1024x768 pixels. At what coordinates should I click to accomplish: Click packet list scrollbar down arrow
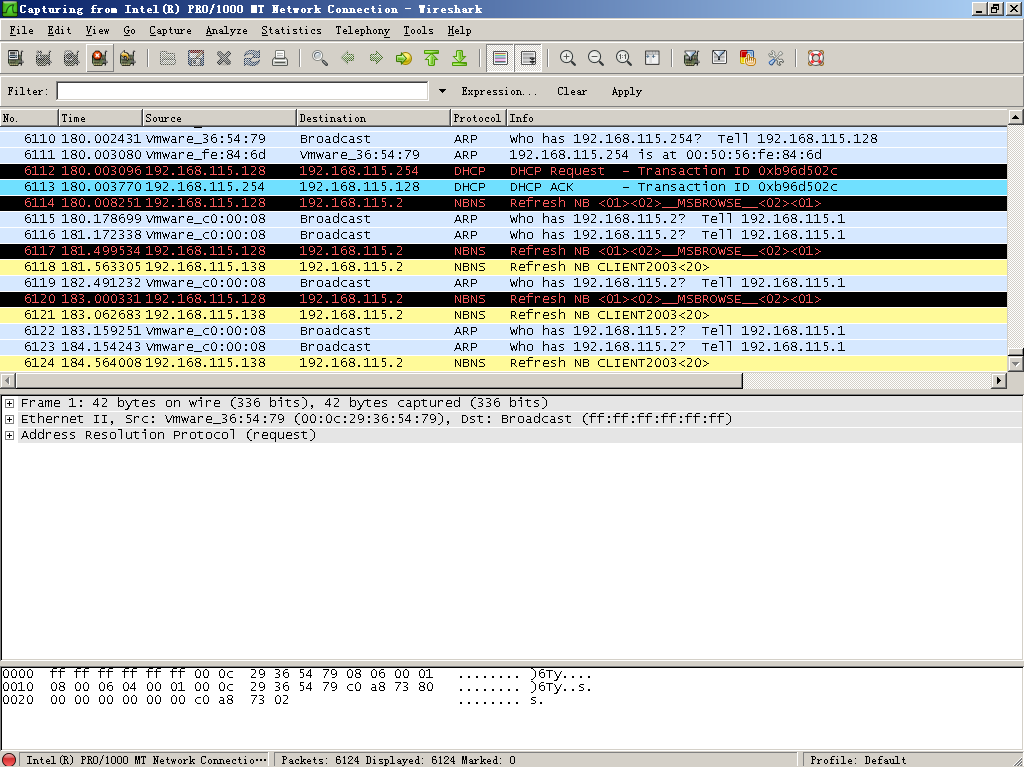(x=1016, y=363)
